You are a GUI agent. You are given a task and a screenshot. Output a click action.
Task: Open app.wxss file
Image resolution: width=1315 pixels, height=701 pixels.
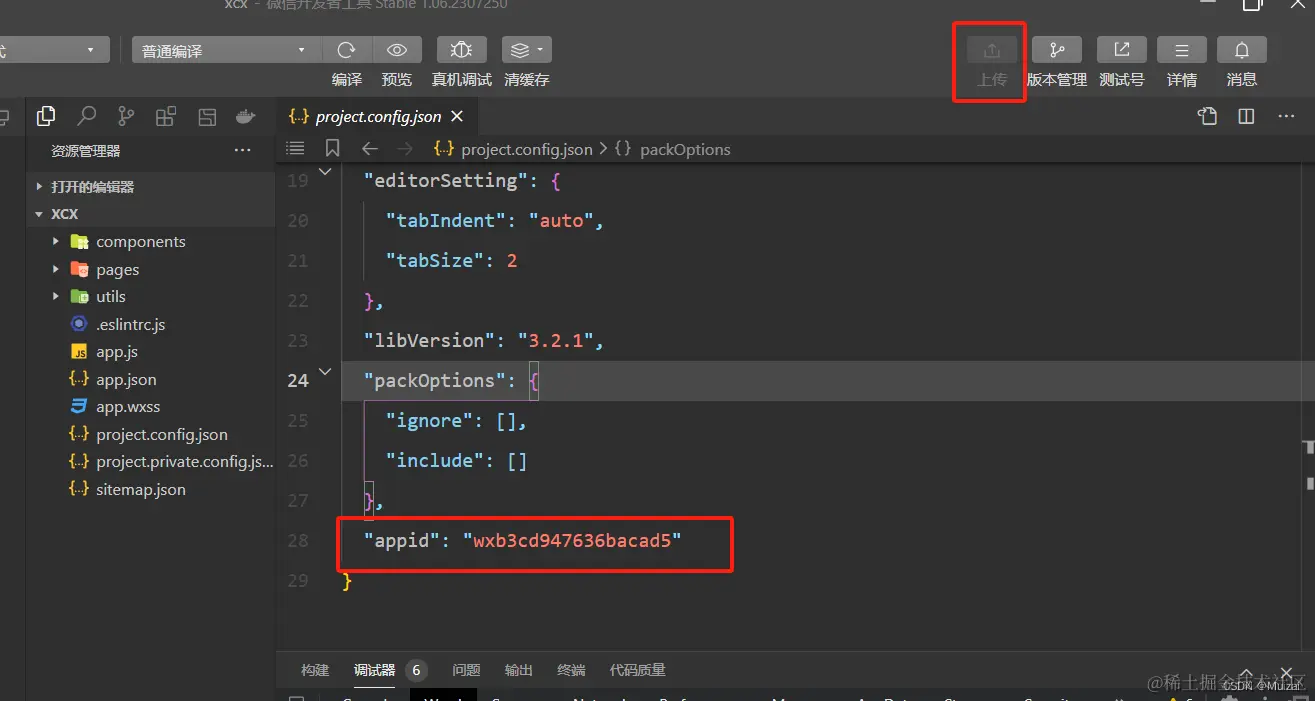pyautogui.click(x=150, y=407)
